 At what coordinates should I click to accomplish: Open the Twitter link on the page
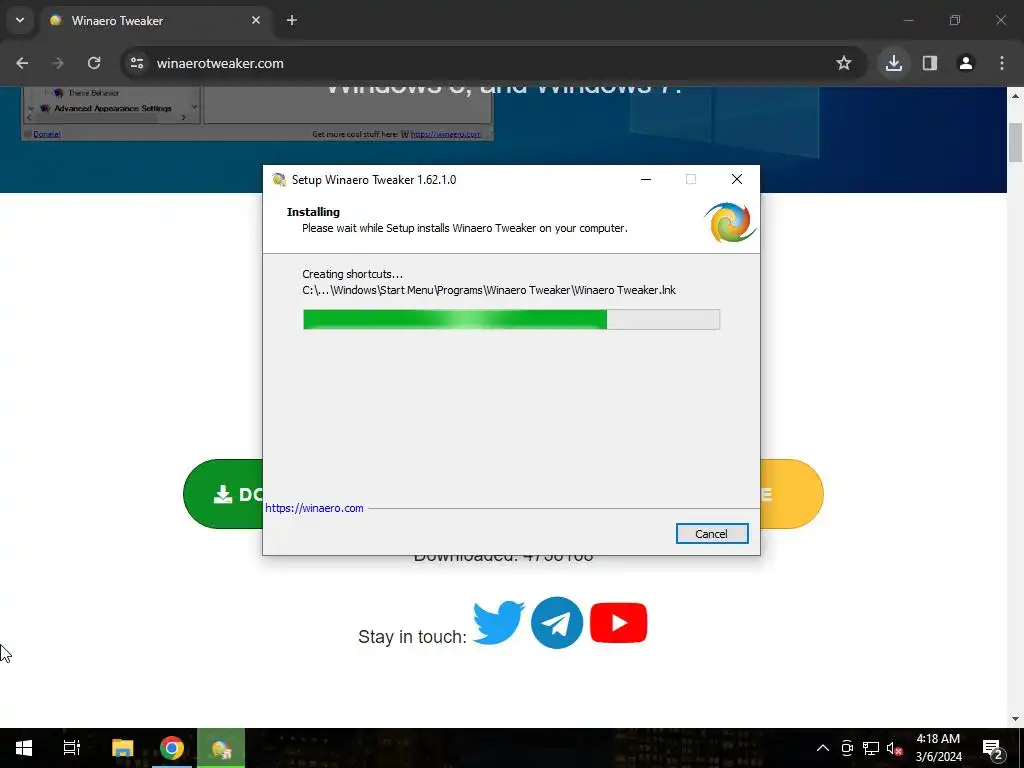tap(498, 622)
